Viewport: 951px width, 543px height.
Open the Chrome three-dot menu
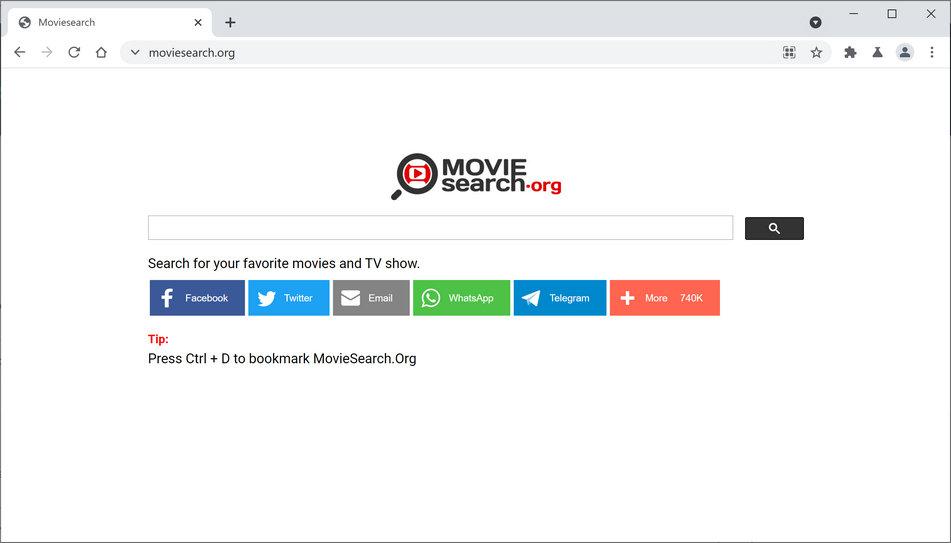(932, 52)
